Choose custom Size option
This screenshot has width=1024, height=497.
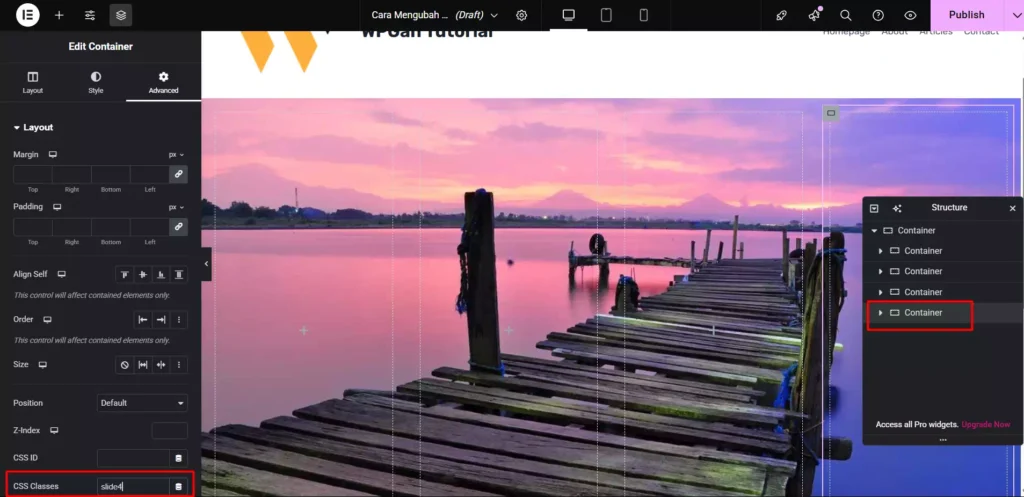click(x=178, y=365)
